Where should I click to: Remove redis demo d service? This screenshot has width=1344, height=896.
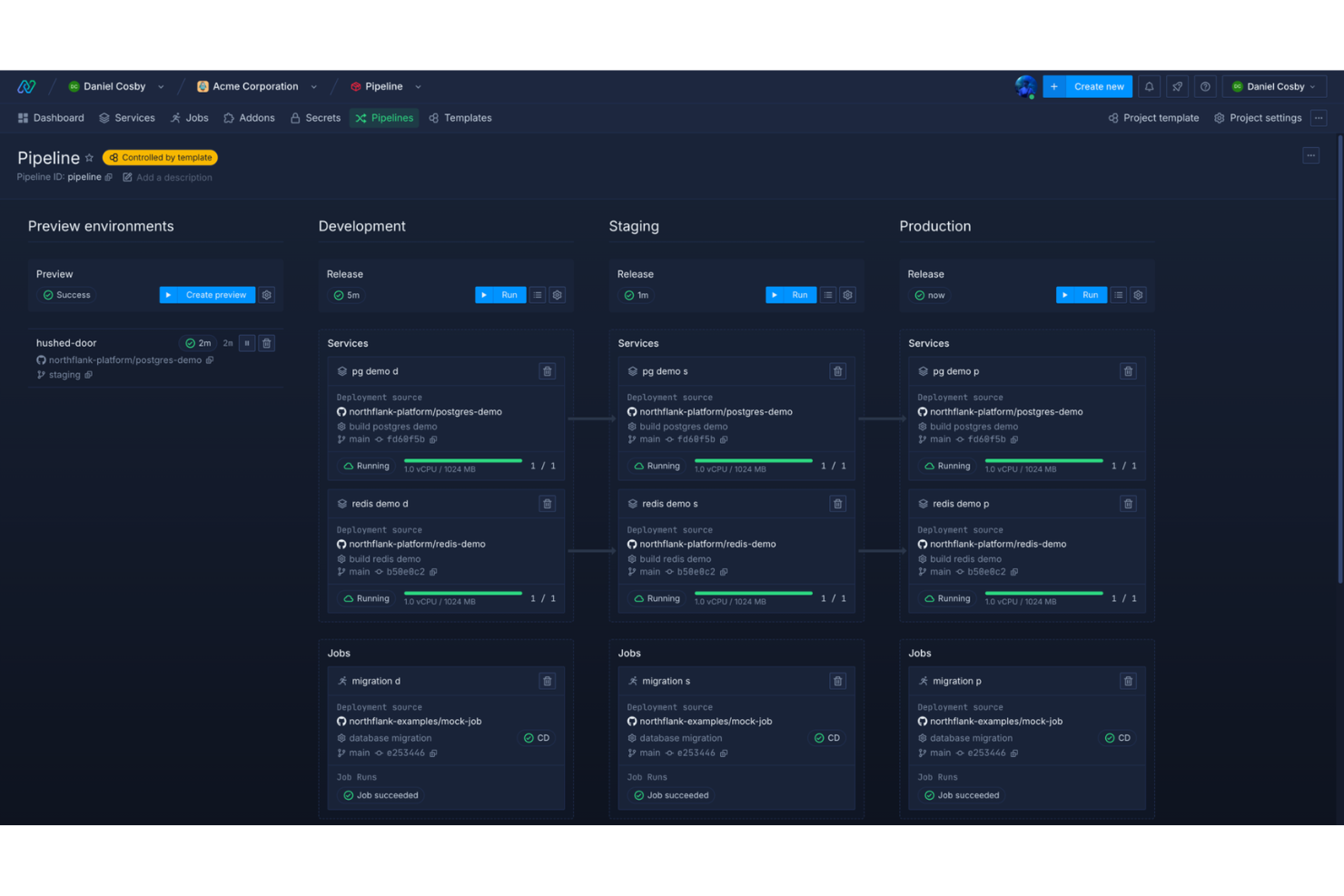pyautogui.click(x=548, y=504)
